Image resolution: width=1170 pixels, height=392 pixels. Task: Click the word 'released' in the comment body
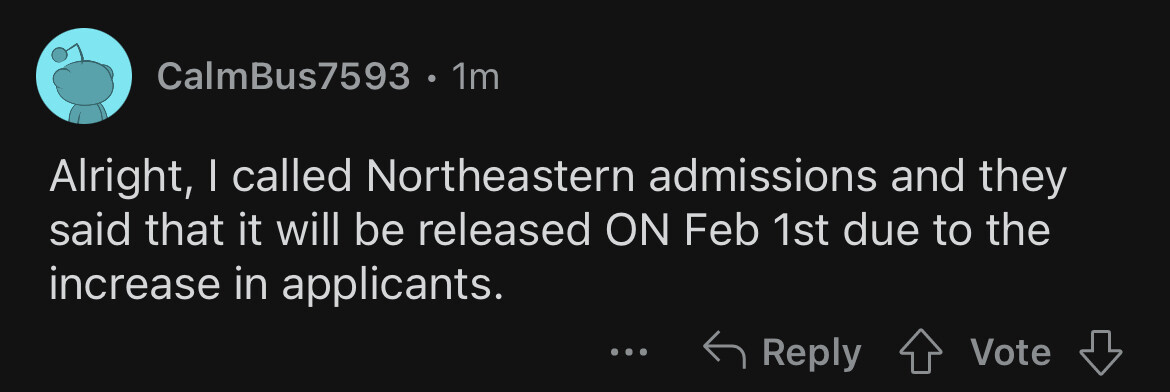point(504,231)
